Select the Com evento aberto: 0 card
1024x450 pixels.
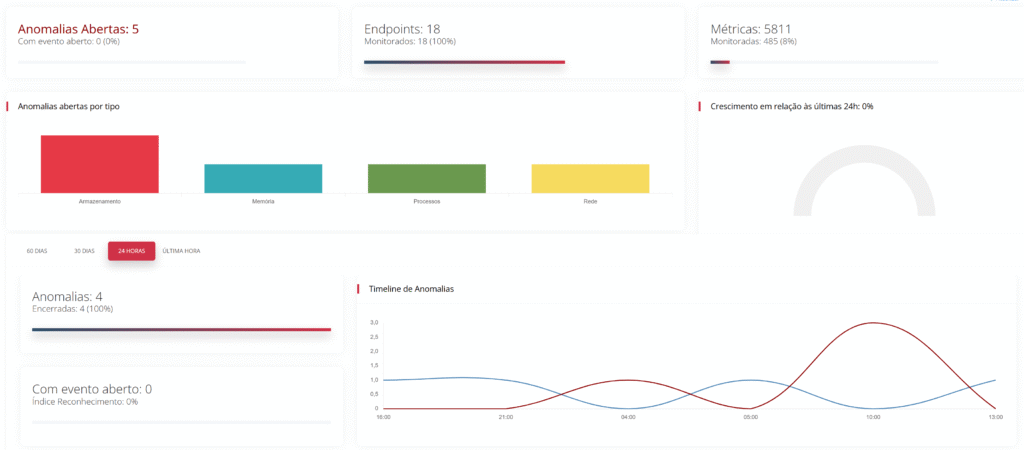(92, 389)
